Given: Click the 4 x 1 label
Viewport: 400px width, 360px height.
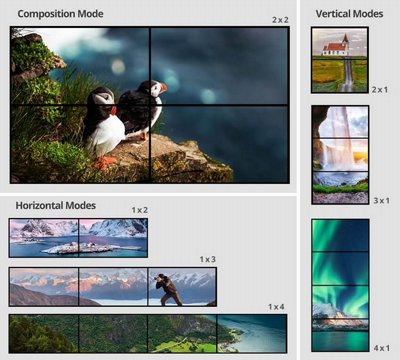Looking at the screenshot, I should coord(382,348).
